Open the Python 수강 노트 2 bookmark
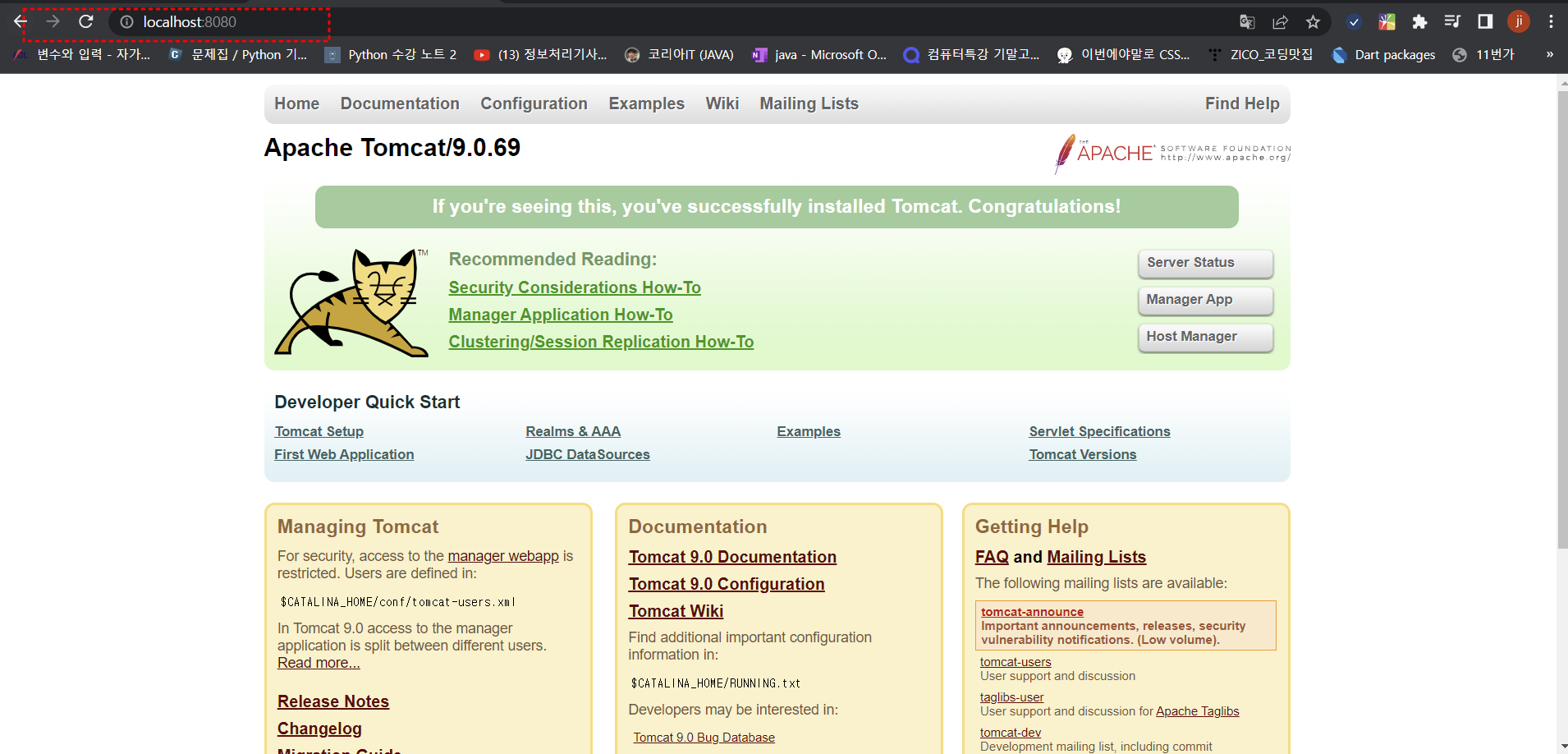1568x754 pixels. pyautogui.click(x=391, y=54)
